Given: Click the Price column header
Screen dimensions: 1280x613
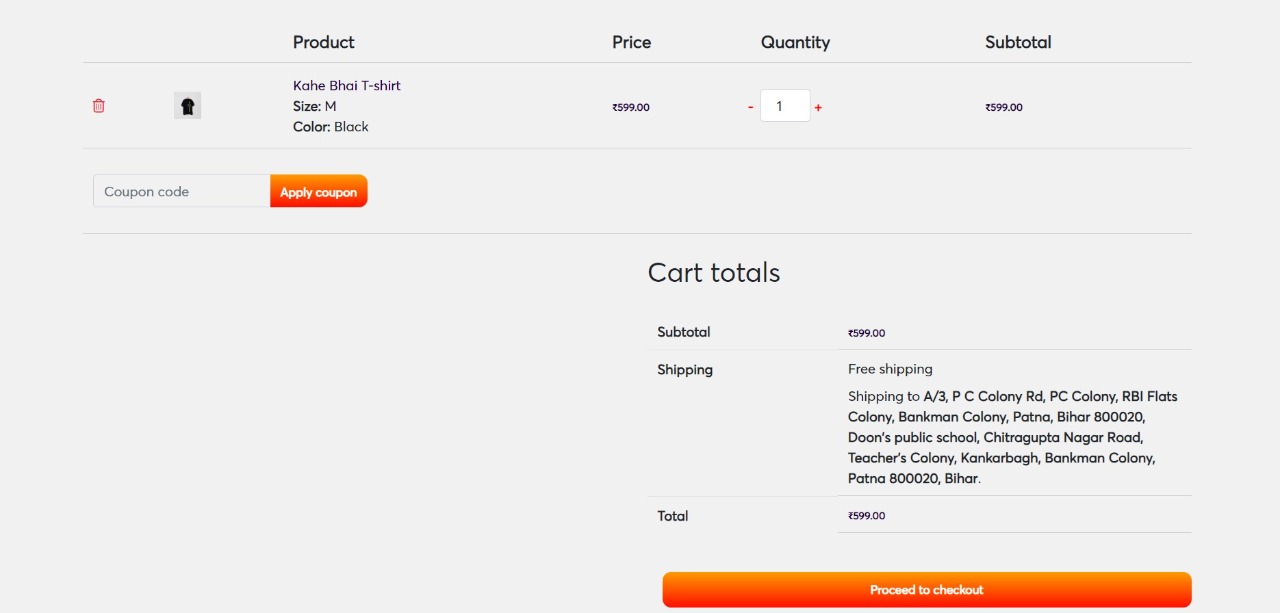Looking at the screenshot, I should click(631, 42).
